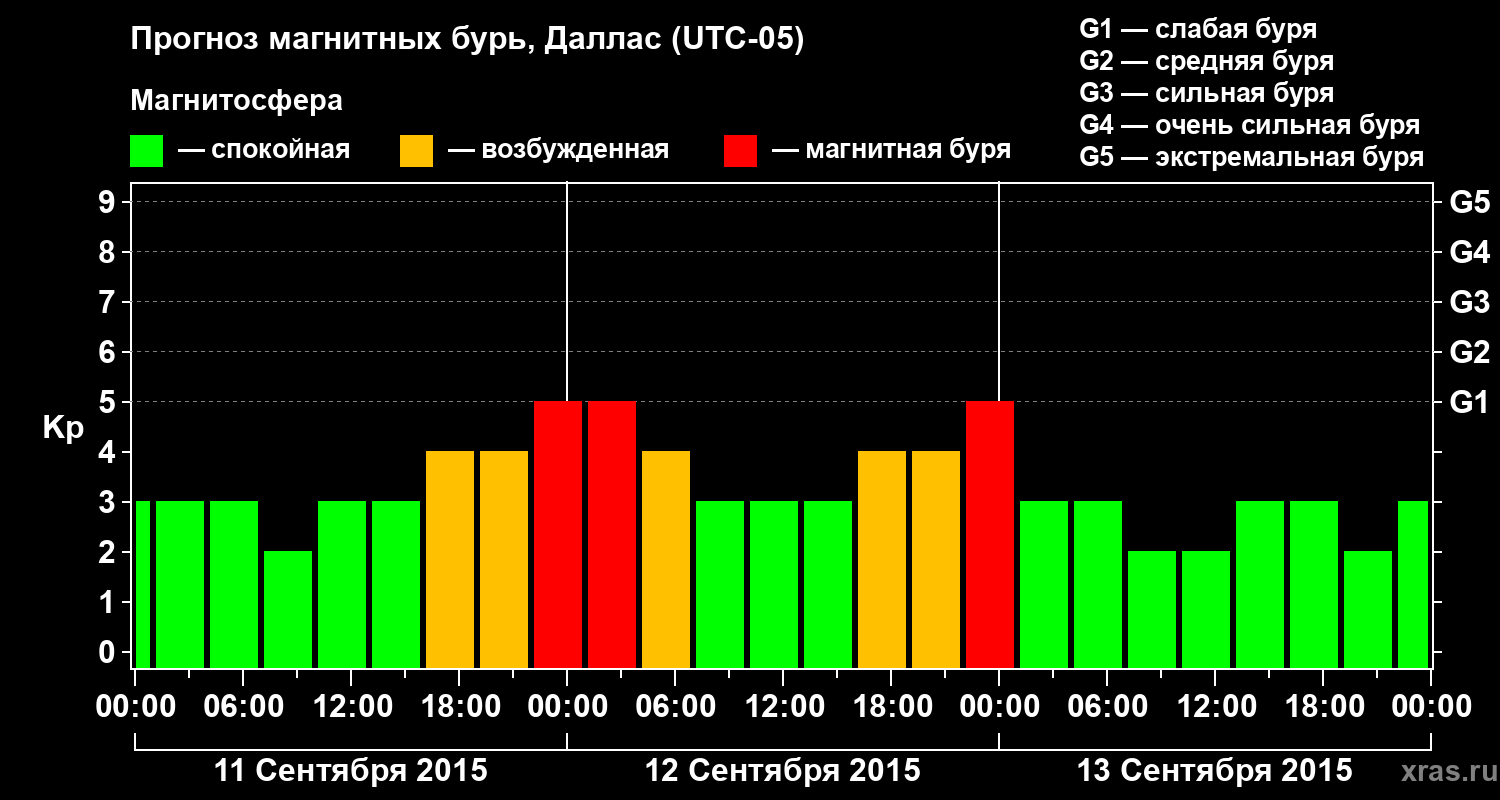Click the 'G3 — сильная буря' legend line

1206,93
